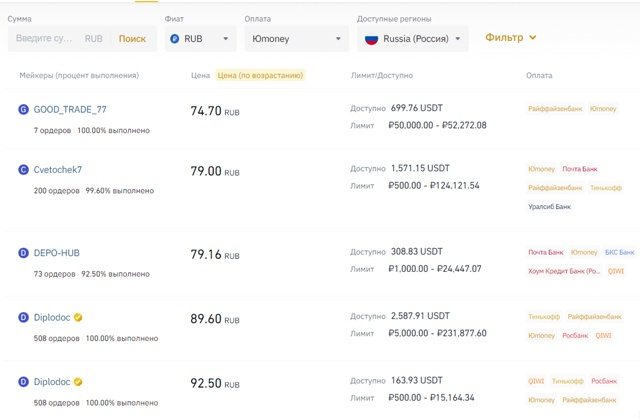This screenshot has height=419, width=640.
Task: Open the Russia (Россия) regions dropdown
Action: pos(413,39)
